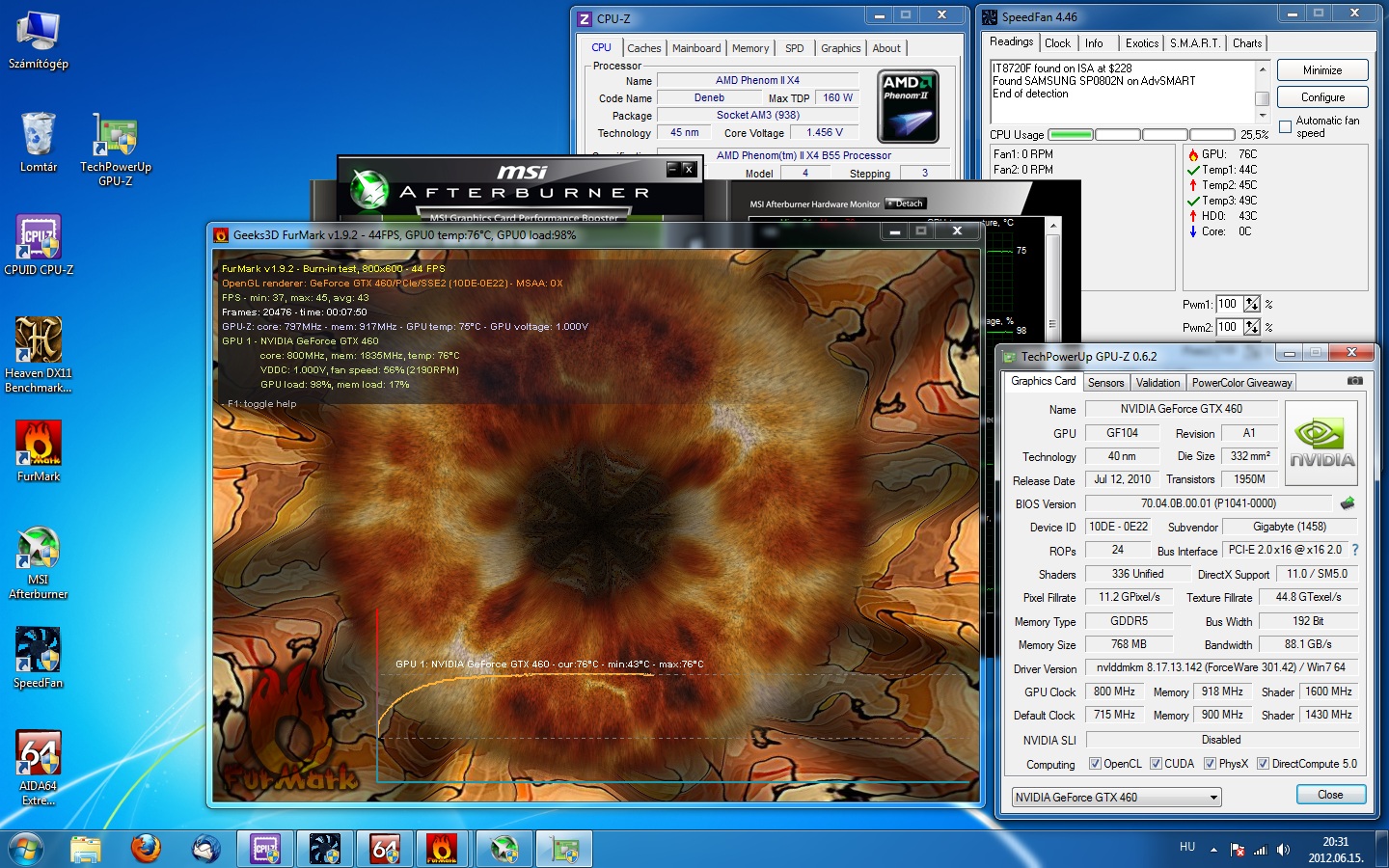The image size is (1389, 868).
Task: Adjust Pwm1 spinner arrows in SpeedFan
Action: 1252,304
